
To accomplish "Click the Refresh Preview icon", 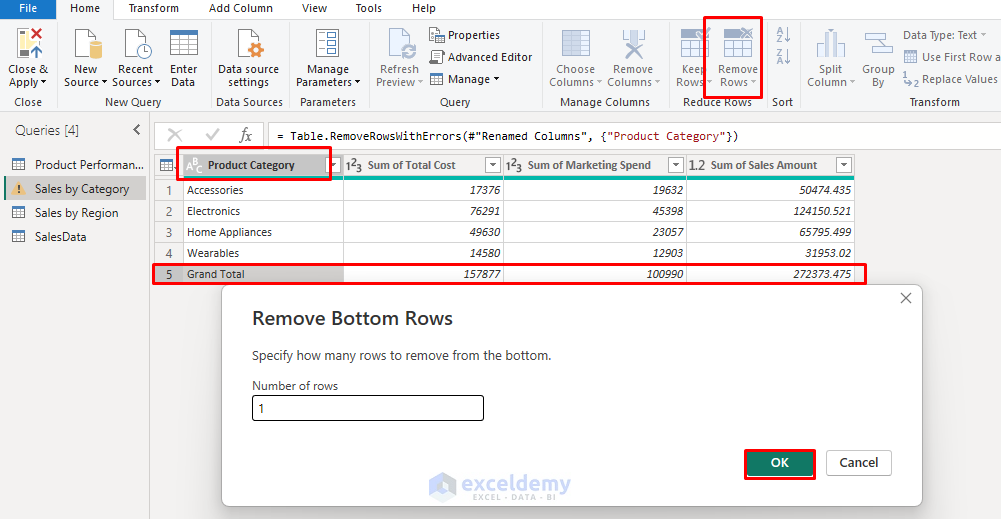I will (400, 44).
